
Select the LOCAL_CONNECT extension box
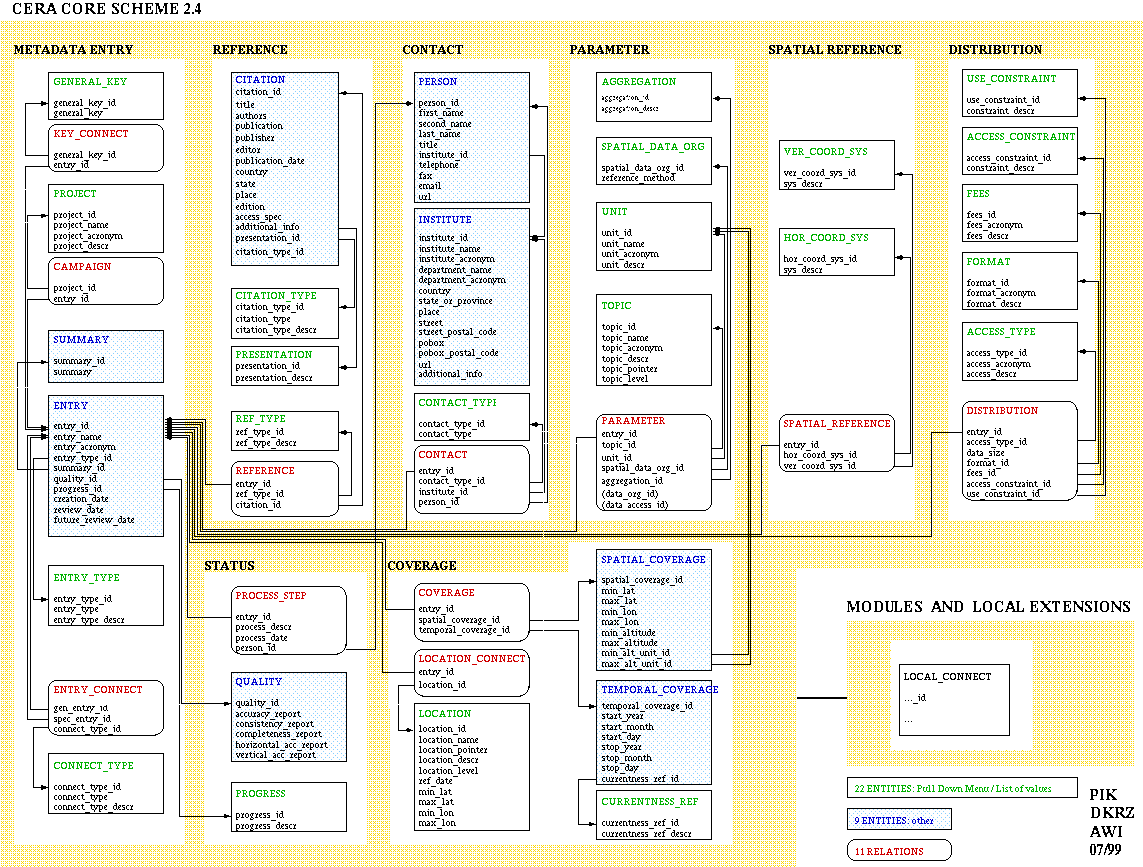[954, 700]
